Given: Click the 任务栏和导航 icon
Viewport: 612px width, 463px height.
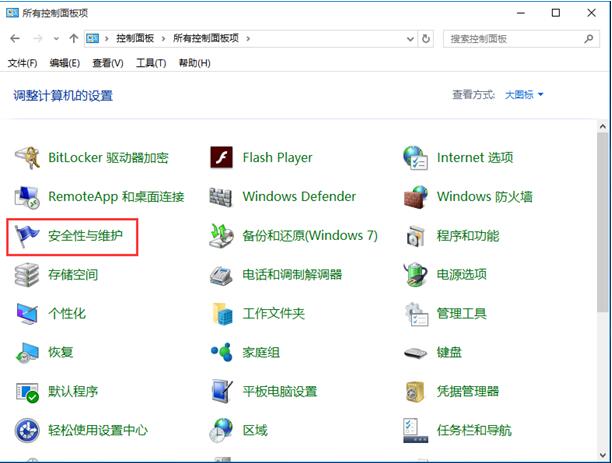Looking at the screenshot, I should 415,431.
